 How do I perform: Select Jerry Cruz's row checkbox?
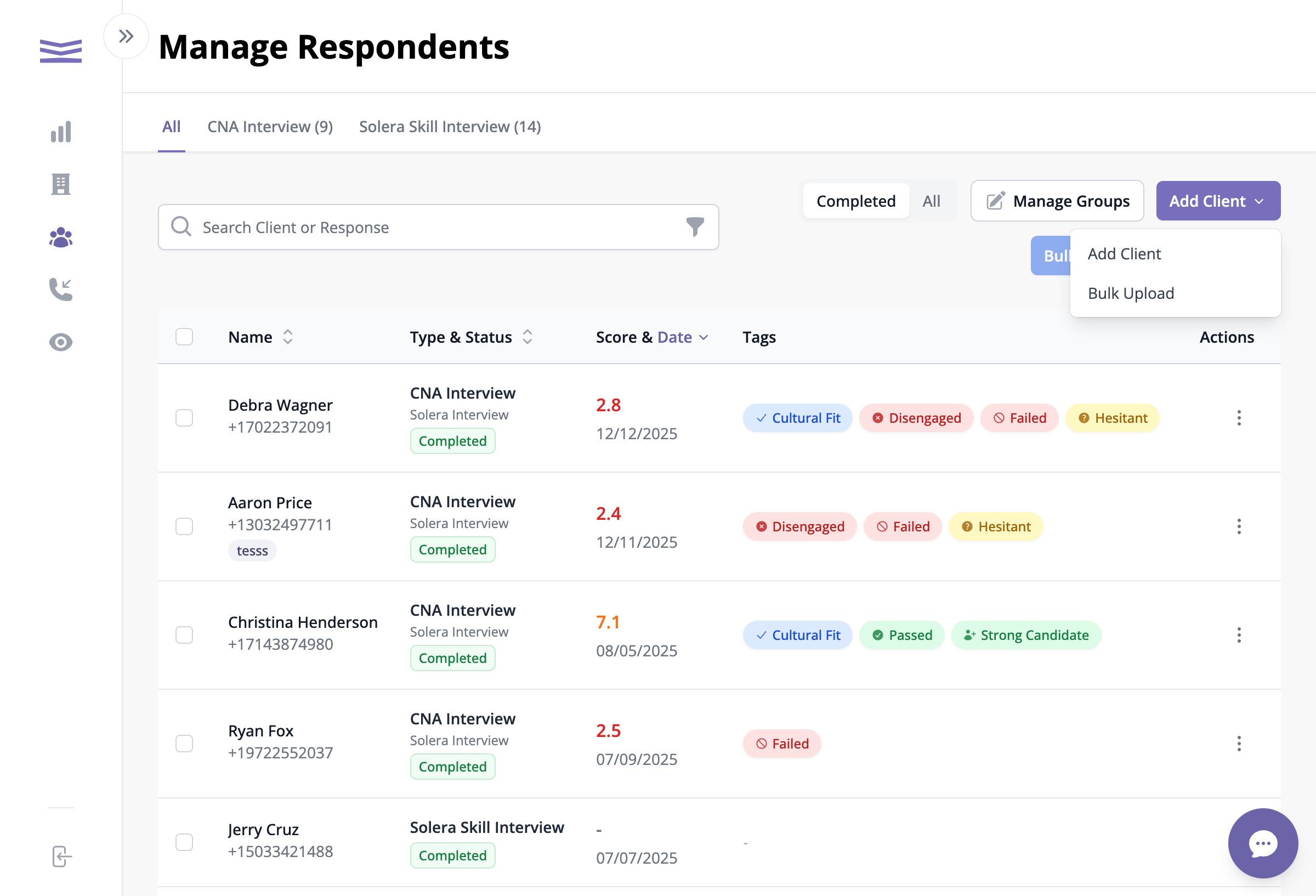click(x=184, y=842)
